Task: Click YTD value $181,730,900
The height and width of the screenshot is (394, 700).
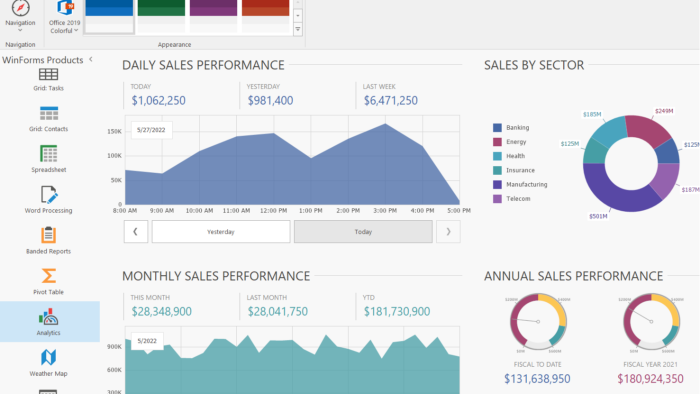Action: coord(397,311)
